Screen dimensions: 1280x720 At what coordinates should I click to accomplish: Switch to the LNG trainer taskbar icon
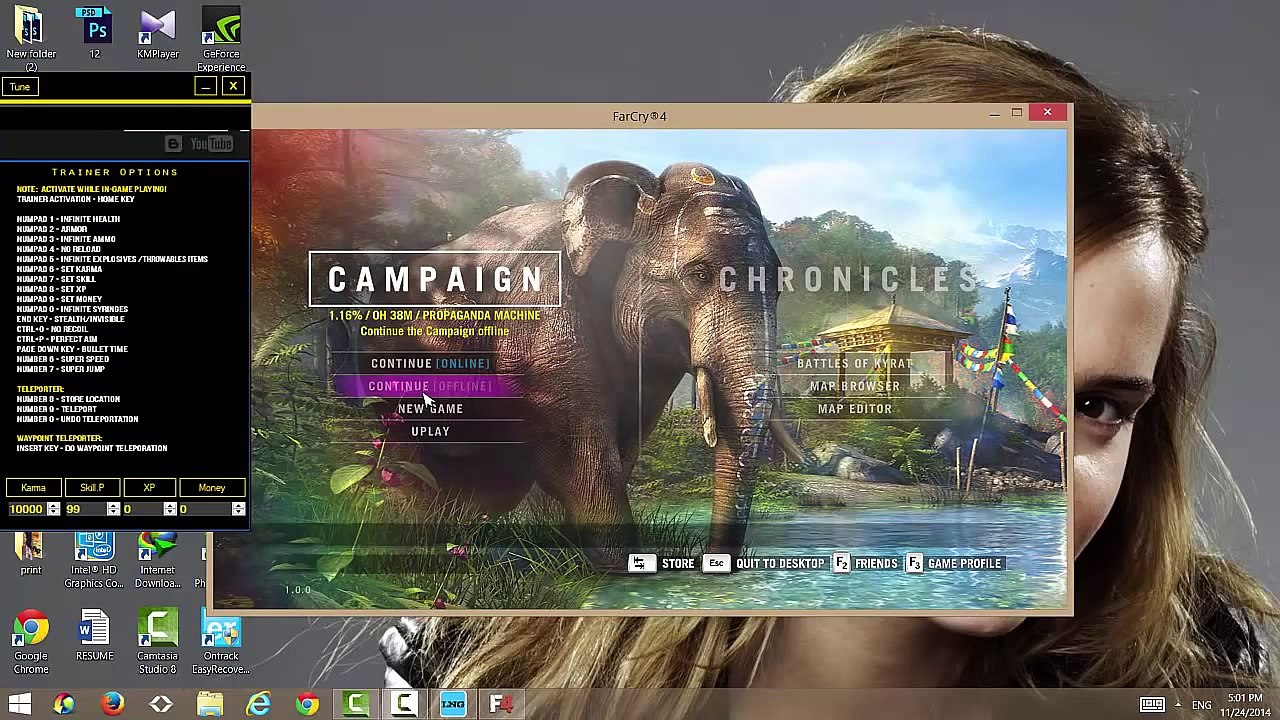click(x=453, y=704)
